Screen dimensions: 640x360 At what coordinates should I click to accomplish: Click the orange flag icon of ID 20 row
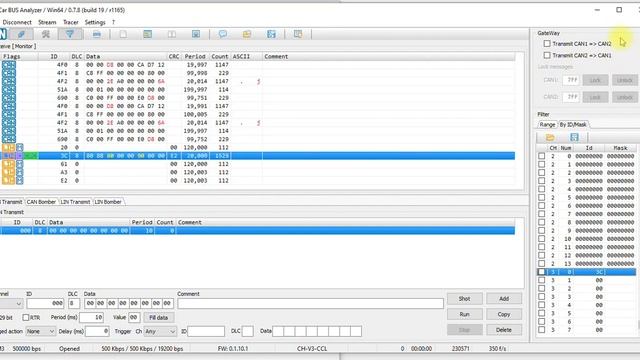point(9,147)
